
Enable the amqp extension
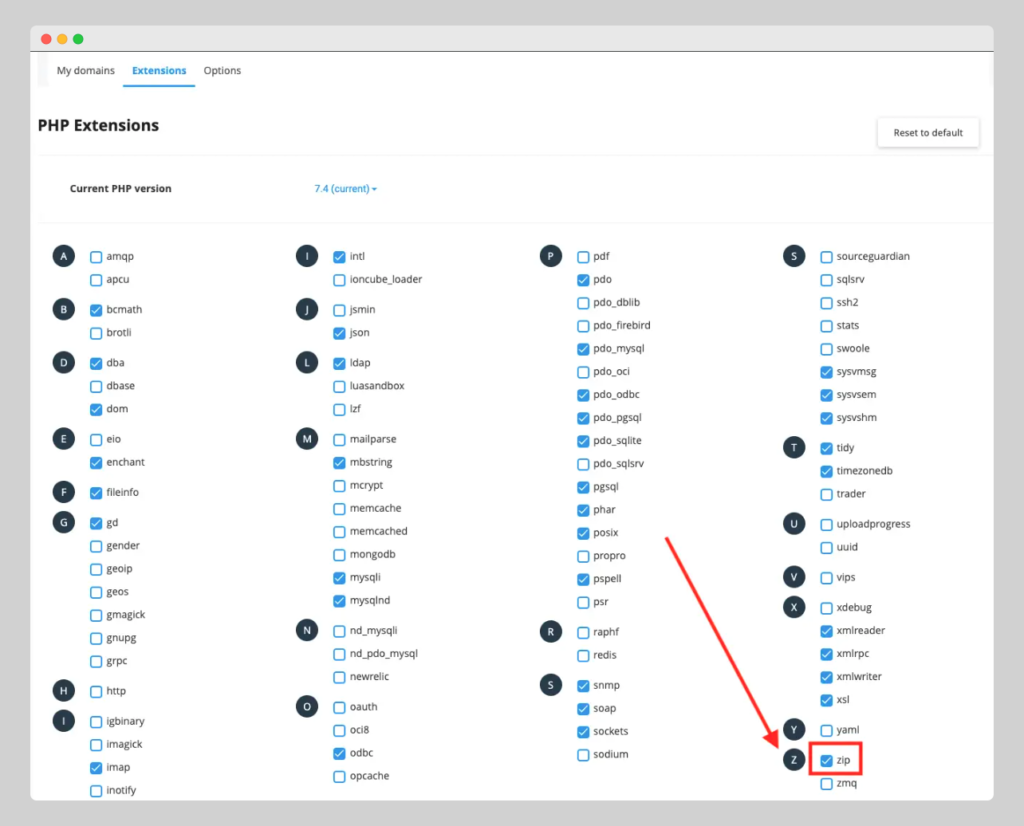95,256
